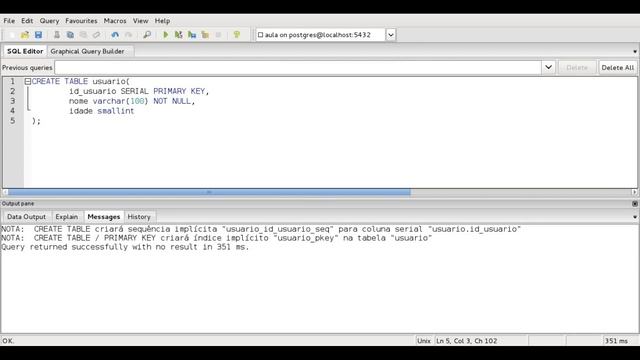The image size is (640, 360).
Task: Open the Favourites menu
Action: click(81, 21)
